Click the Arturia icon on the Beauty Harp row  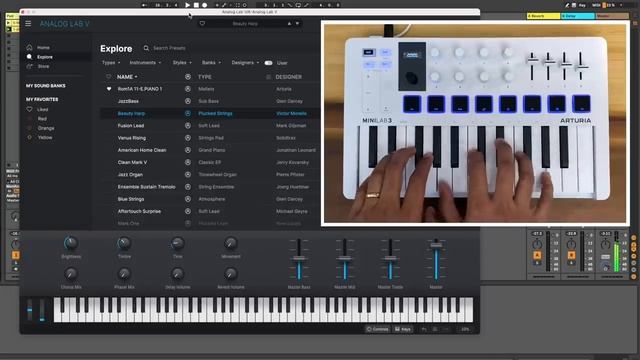(x=188, y=113)
